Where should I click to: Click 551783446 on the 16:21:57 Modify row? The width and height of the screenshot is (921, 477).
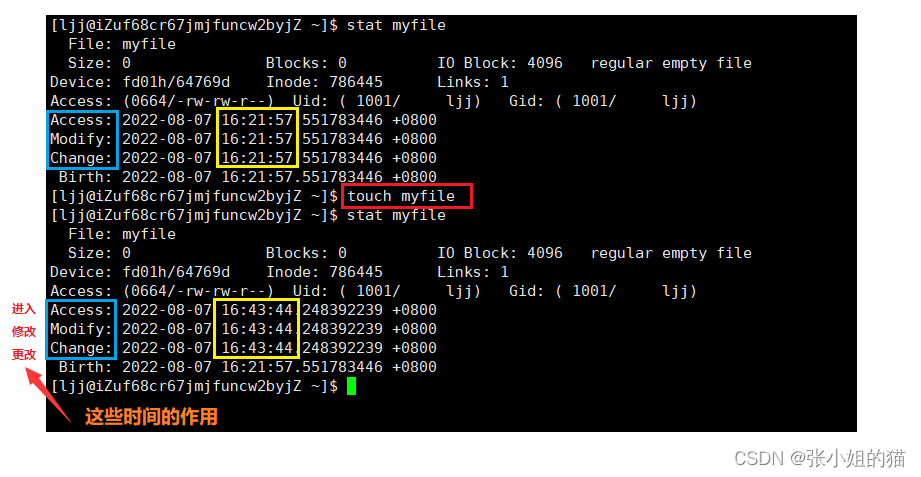pyautogui.click(x=342, y=139)
